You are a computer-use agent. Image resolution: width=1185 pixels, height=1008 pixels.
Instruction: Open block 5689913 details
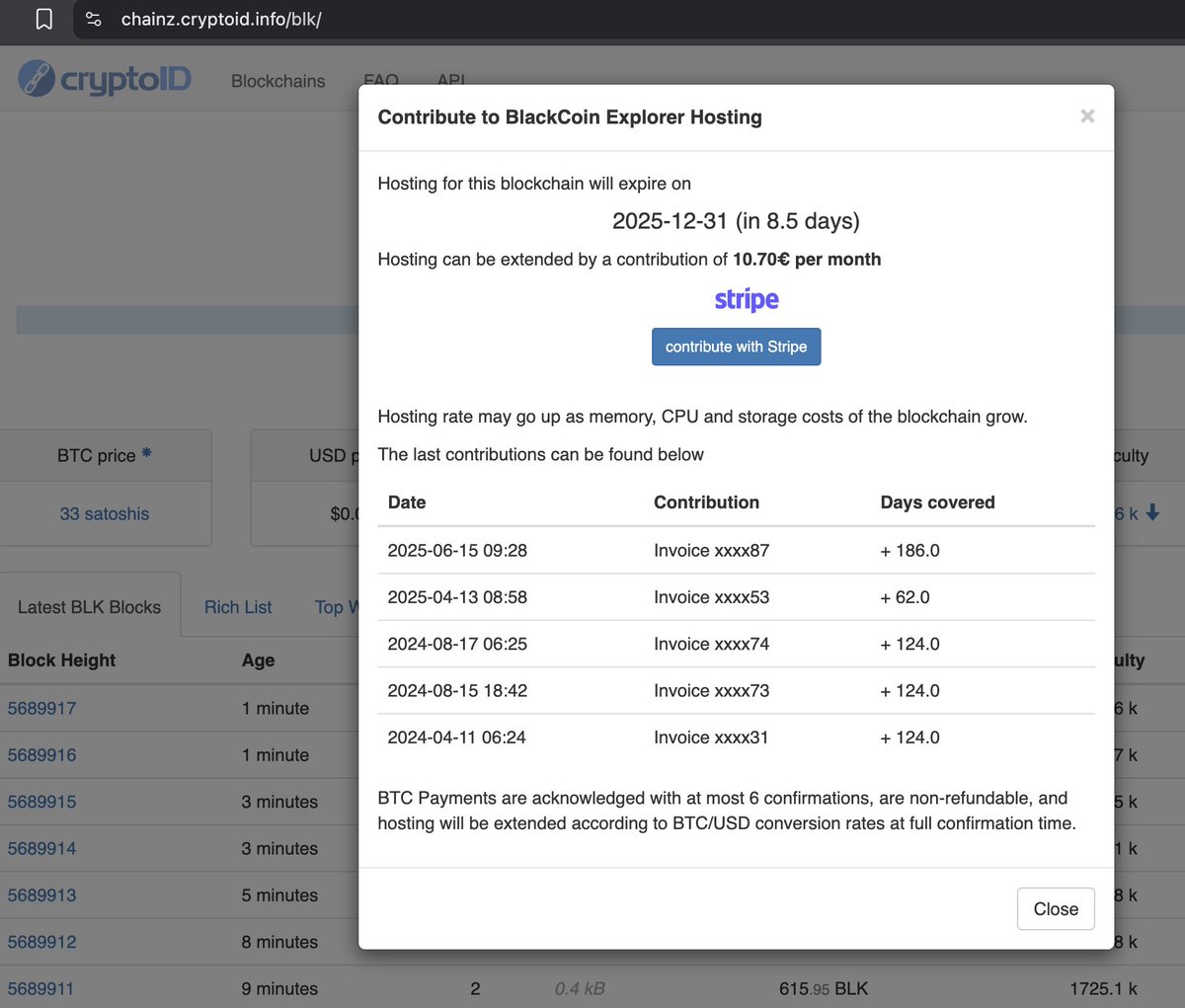[41, 895]
